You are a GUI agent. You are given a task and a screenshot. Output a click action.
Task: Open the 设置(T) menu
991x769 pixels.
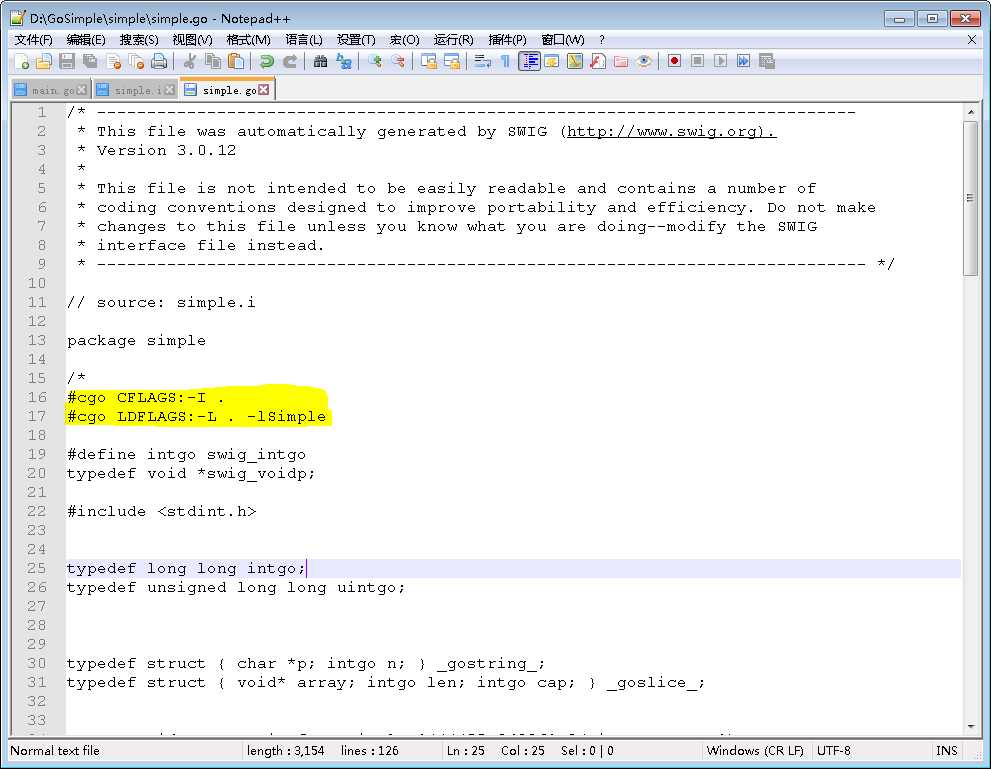tap(356, 40)
